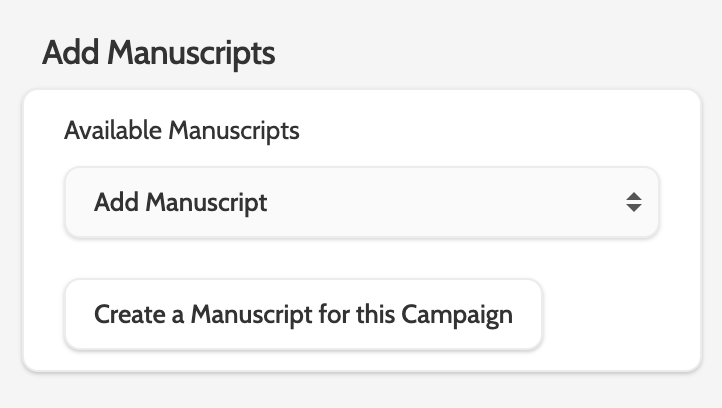The height and width of the screenshot is (408, 722).
Task: Click the Available Manuscripts label
Action: point(181,130)
